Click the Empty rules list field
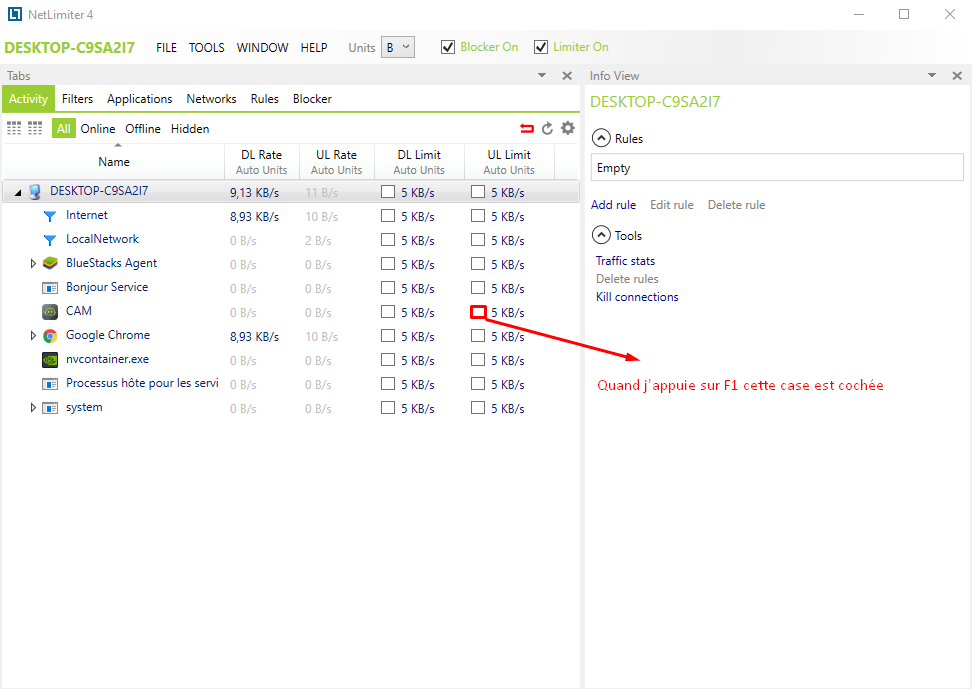 tap(777, 167)
